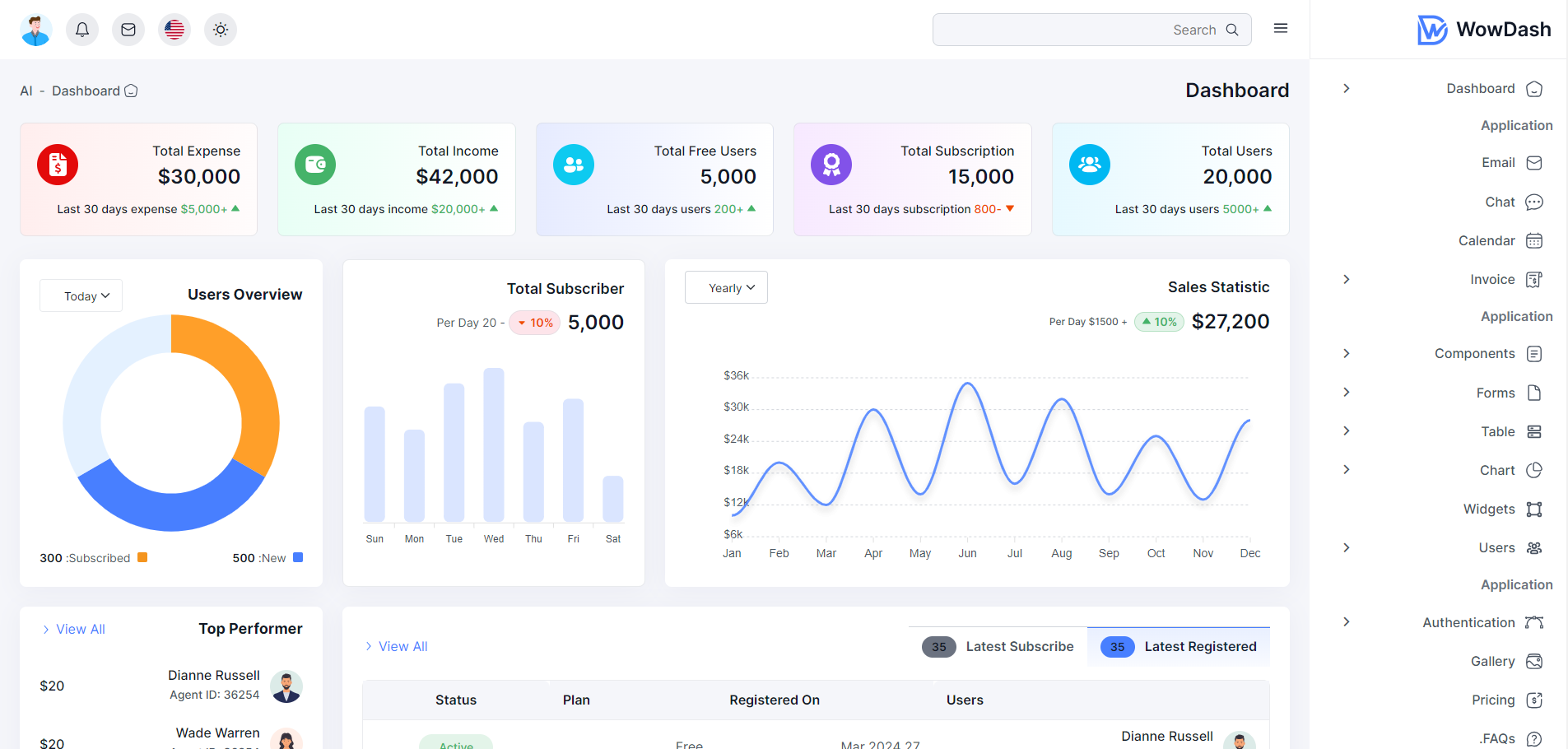
Task: Toggle the blue New legend marker
Action: point(298,558)
